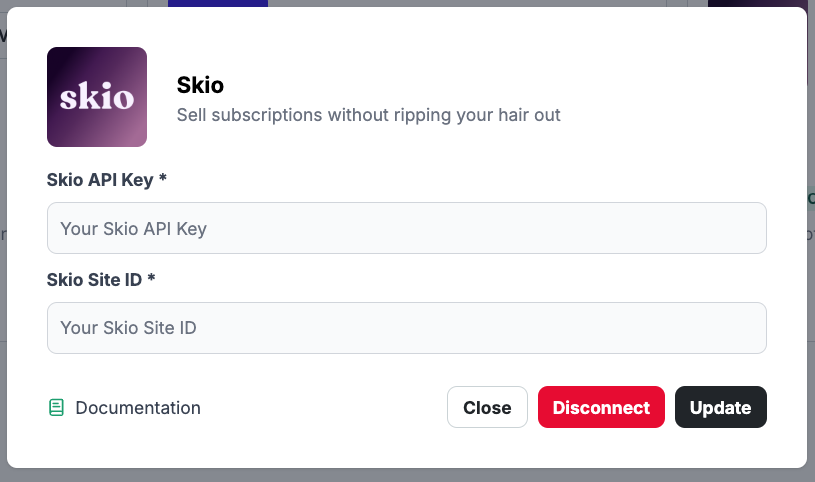Image resolution: width=815 pixels, height=482 pixels.
Task: Open the Documentation link
Action: pyautogui.click(x=137, y=408)
